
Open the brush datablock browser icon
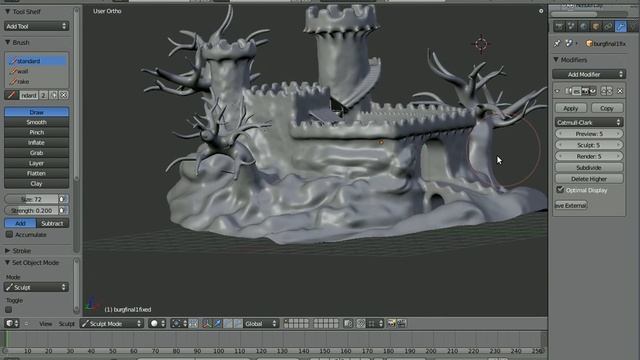tap(11, 95)
